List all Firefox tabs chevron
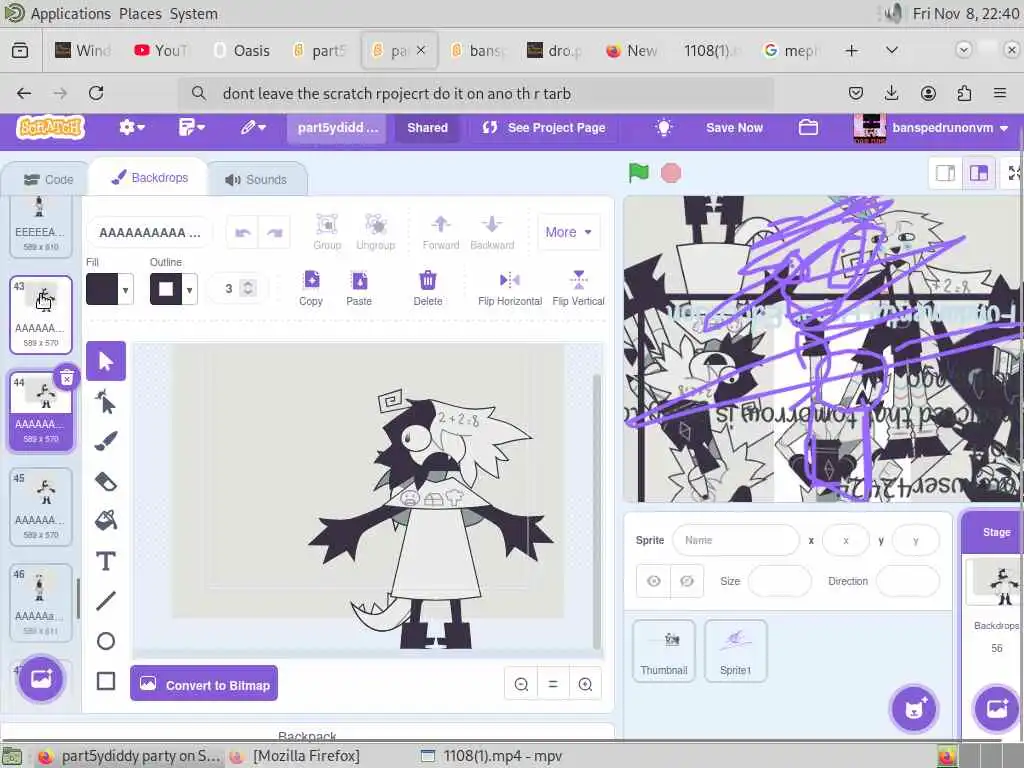Viewport: 1024px width, 768px height. pos(891,50)
